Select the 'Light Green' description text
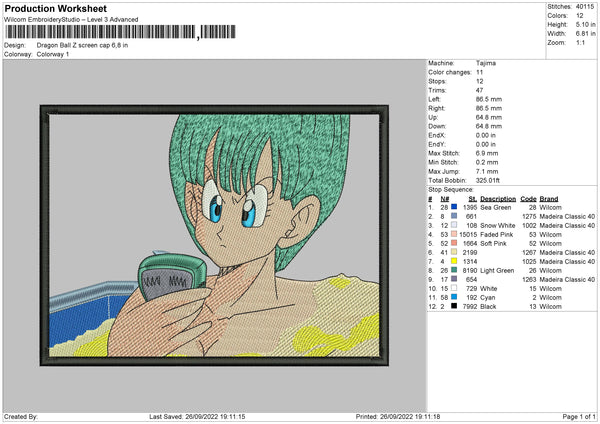 coord(497,271)
